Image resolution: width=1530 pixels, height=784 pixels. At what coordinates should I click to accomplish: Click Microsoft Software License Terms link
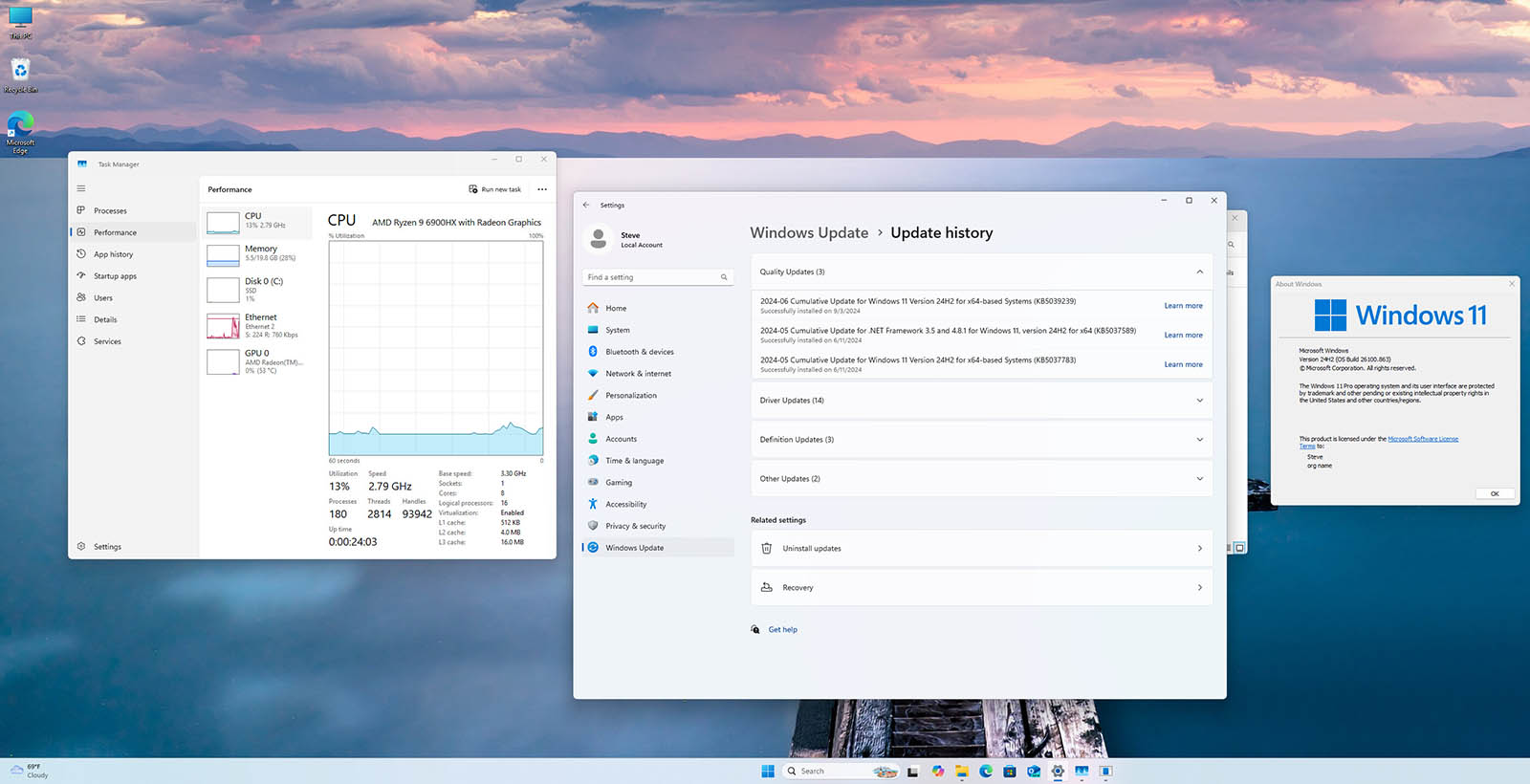[1422, 439]
